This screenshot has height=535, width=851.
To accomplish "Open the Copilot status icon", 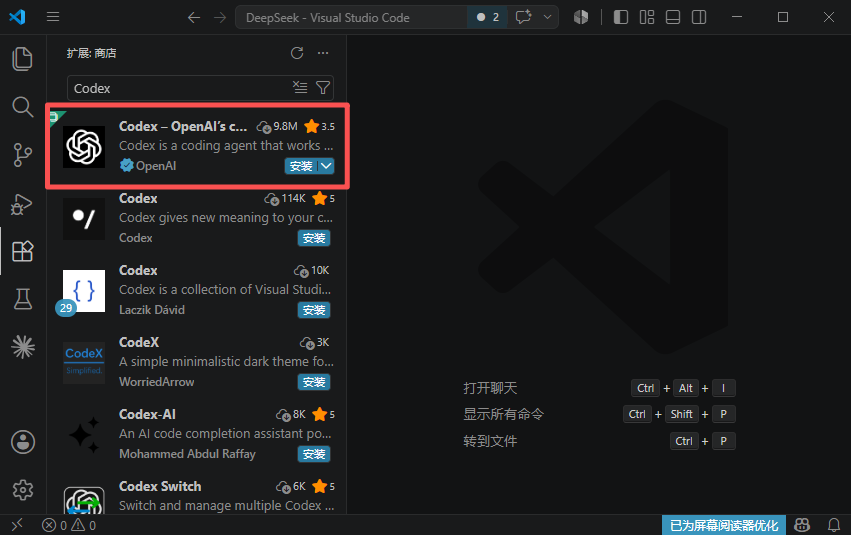I will pyautogui.click(x=802, y=525).
